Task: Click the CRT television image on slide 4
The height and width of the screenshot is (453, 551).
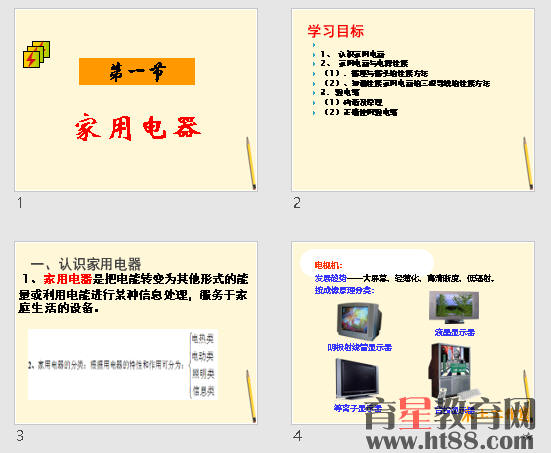Action: [x=359, y=322]
